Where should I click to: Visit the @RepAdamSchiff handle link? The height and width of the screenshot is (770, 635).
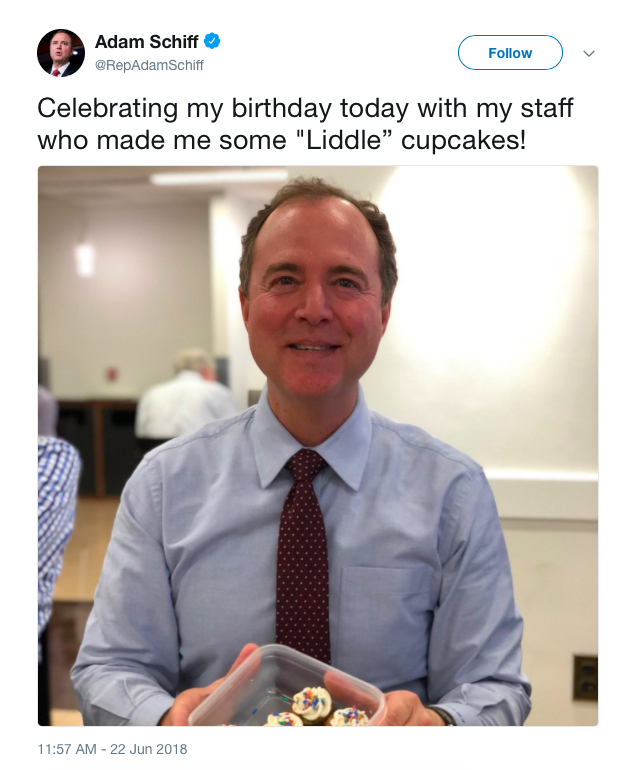tap(149, 65)
